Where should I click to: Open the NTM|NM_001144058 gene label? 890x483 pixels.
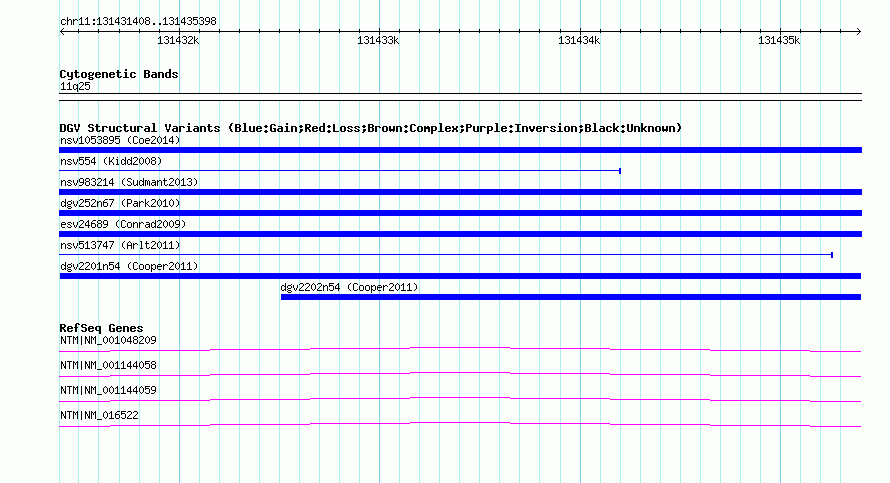tap(108, 366)
